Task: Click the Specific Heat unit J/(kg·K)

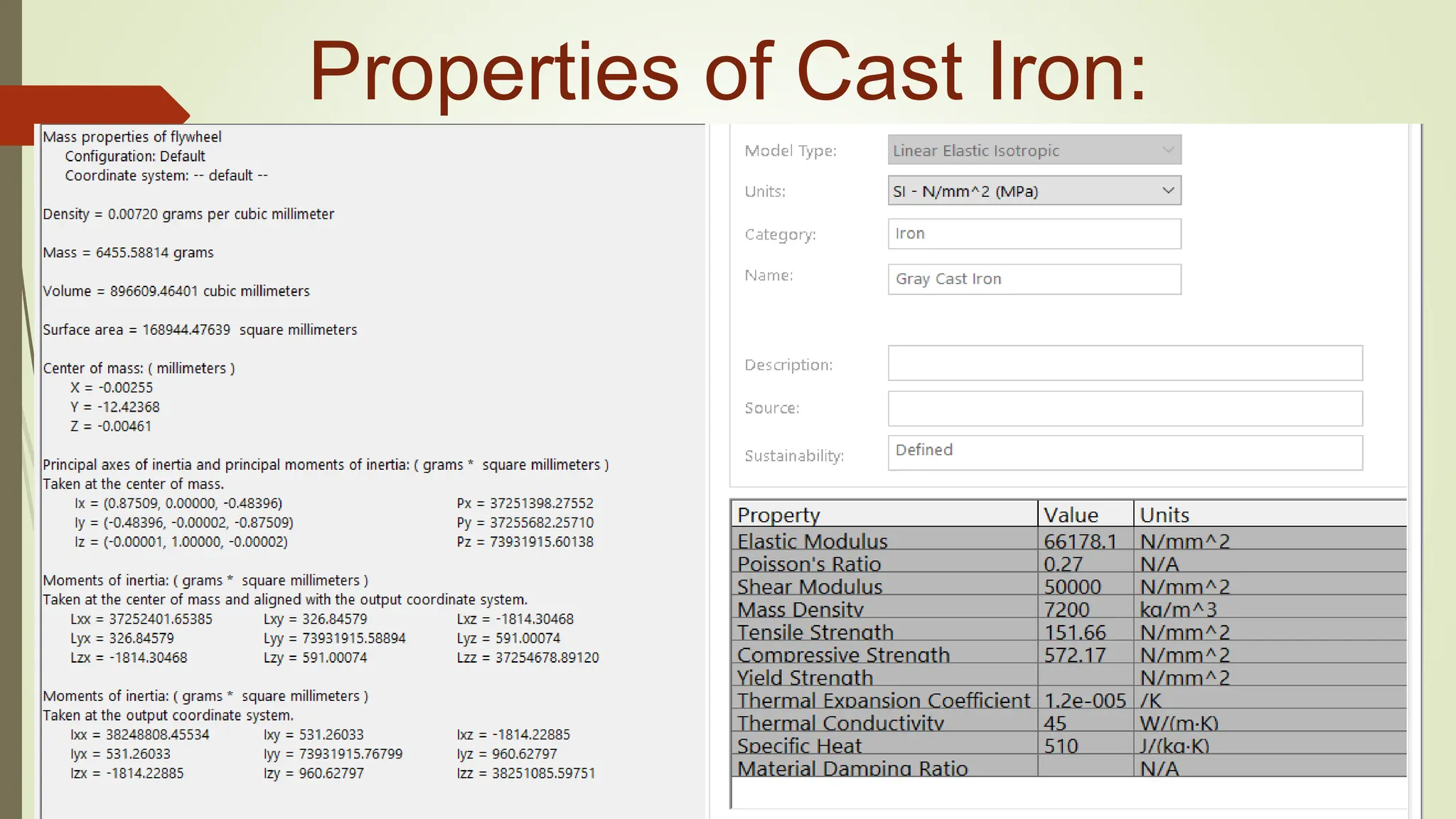Action: pyautogui.click(x=1174, y=746)
